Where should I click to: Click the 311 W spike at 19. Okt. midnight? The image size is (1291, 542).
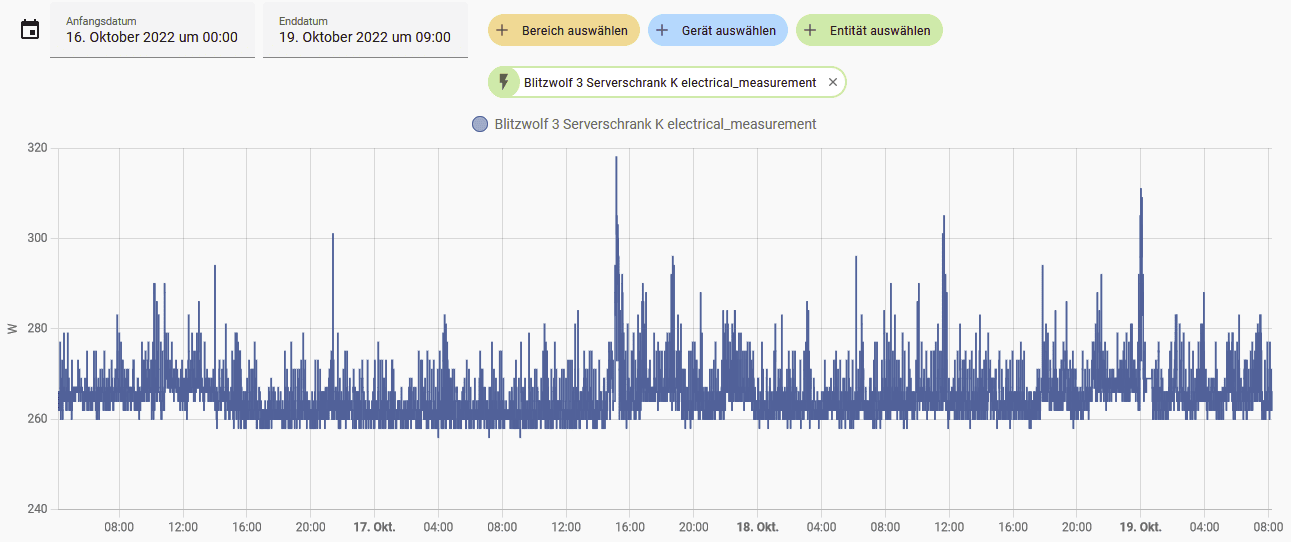[x=1140, y=189]
